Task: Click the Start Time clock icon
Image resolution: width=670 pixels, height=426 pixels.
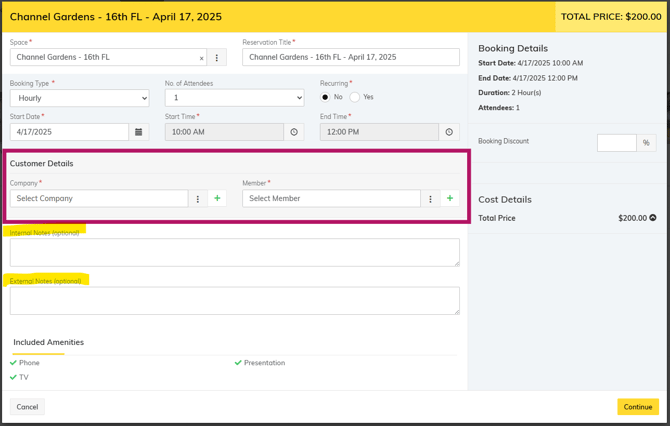Action: 294,132
